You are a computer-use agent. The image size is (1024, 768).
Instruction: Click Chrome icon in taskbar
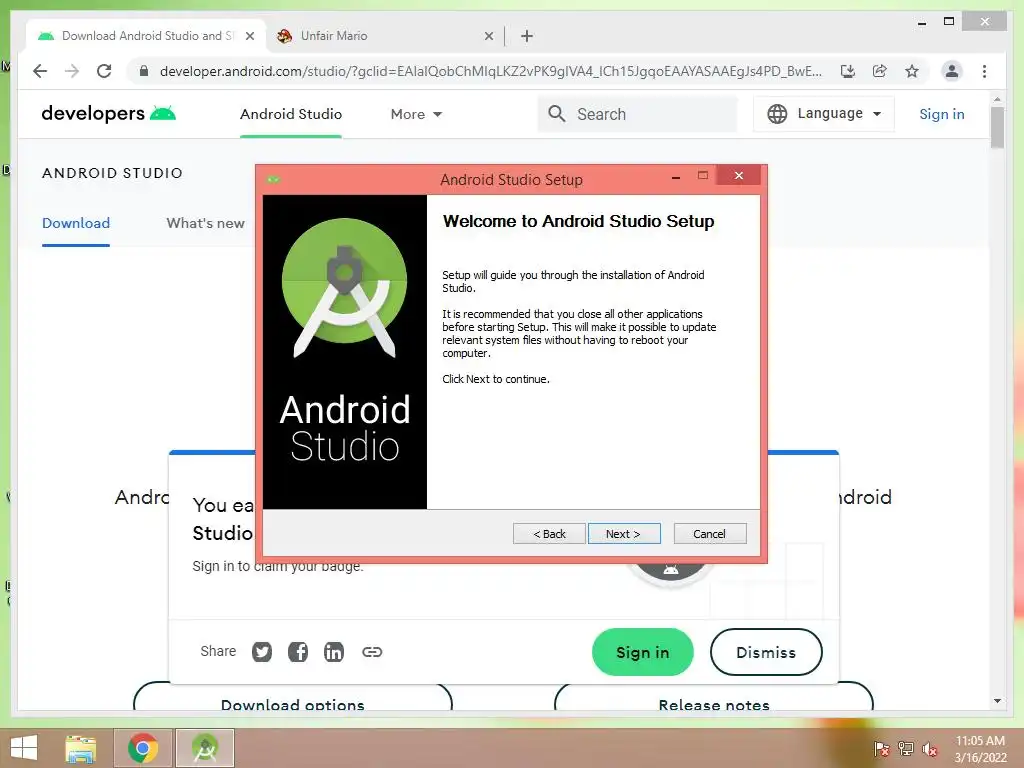(x=143, y=748)
